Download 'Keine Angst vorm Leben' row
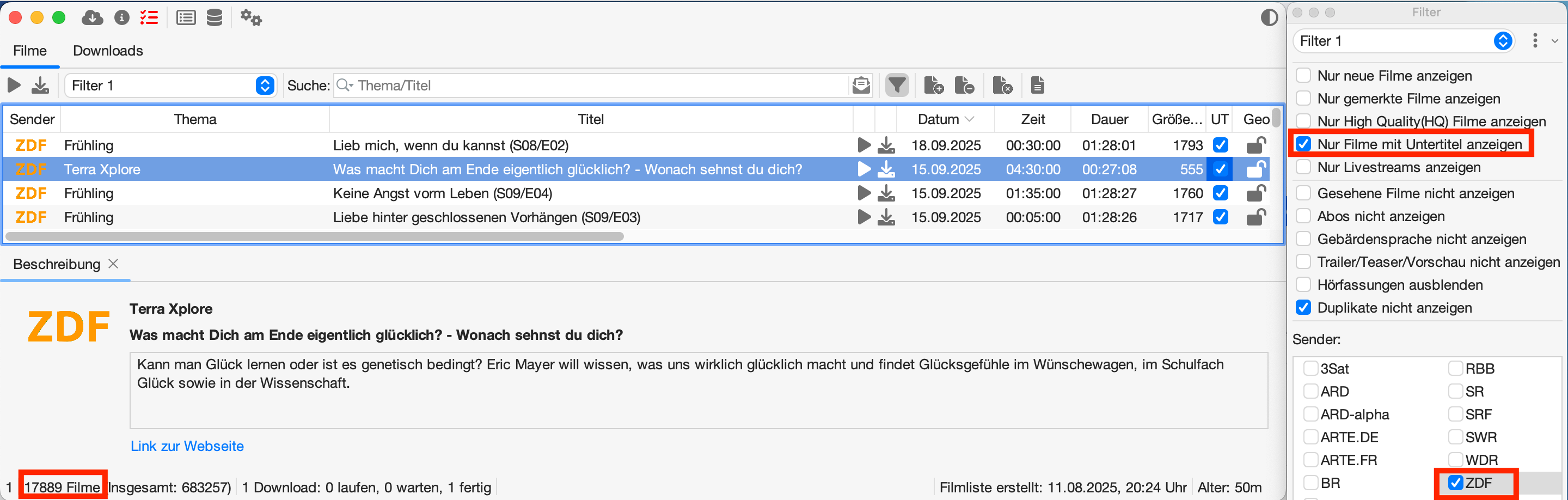The width and height of the screenshot is (1568, 500). [886, 193]
